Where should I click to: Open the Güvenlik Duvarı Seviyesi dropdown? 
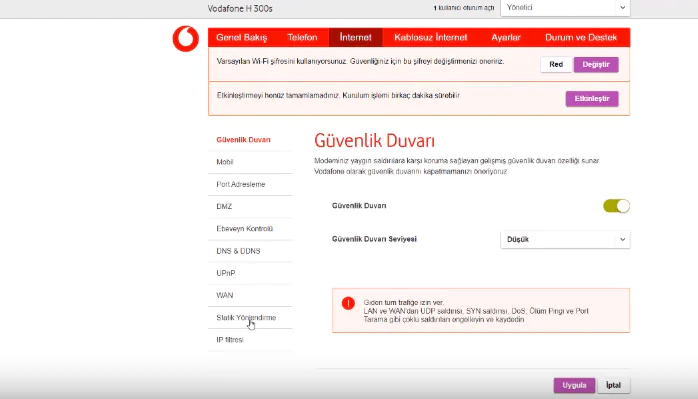coord(565,240)
